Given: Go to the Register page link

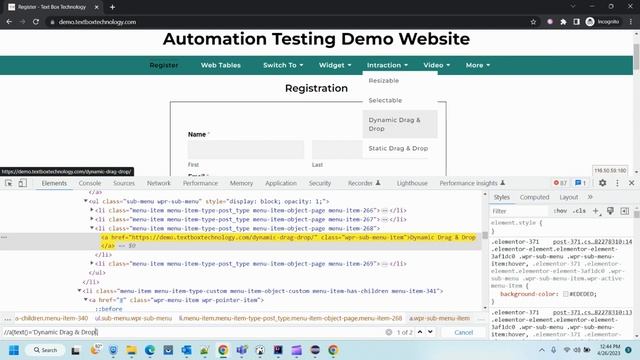Looking at the screenshot, I should point(164,65).
